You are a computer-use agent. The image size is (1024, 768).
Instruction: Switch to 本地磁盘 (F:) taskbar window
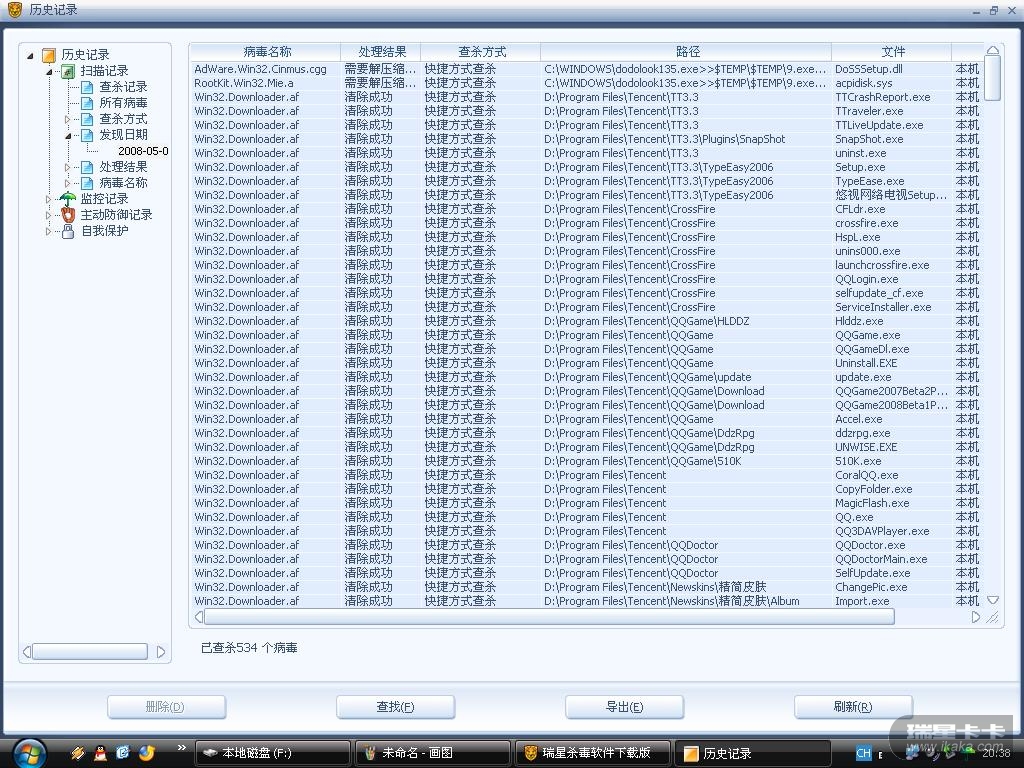(x=272, y=753)
